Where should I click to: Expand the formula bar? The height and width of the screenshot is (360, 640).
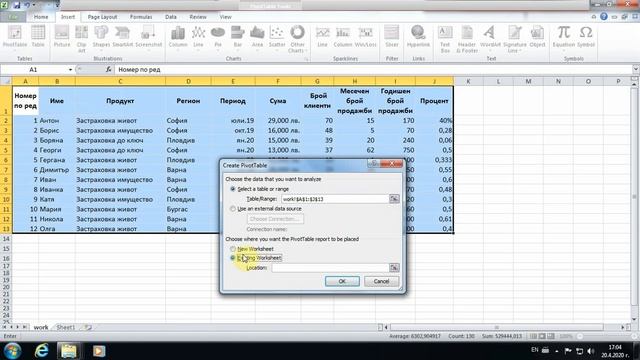coord(636,70)
